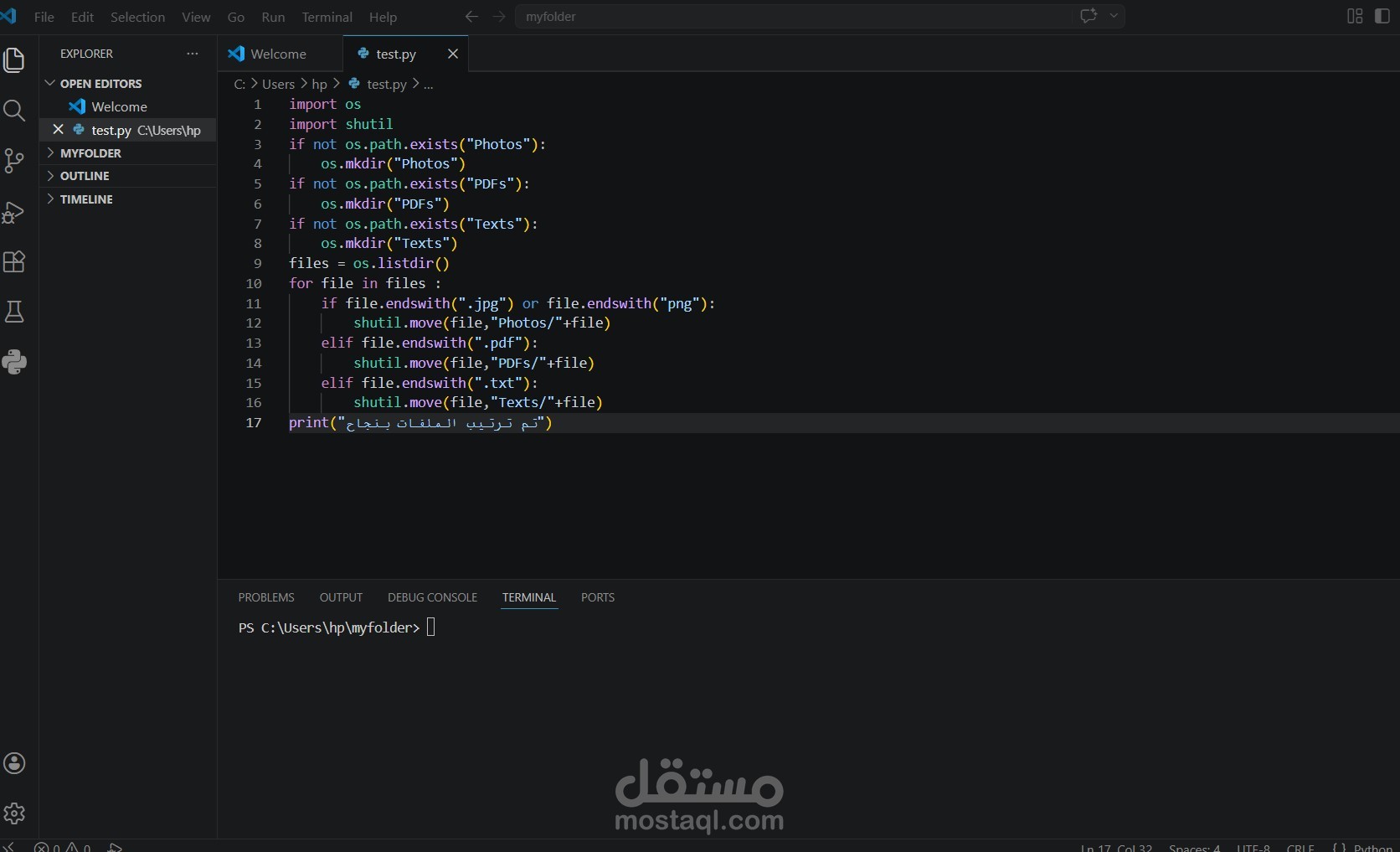Click hp in the breadcrumb path
This screenshot has width=1400, height=852.
tap(319, 84)
